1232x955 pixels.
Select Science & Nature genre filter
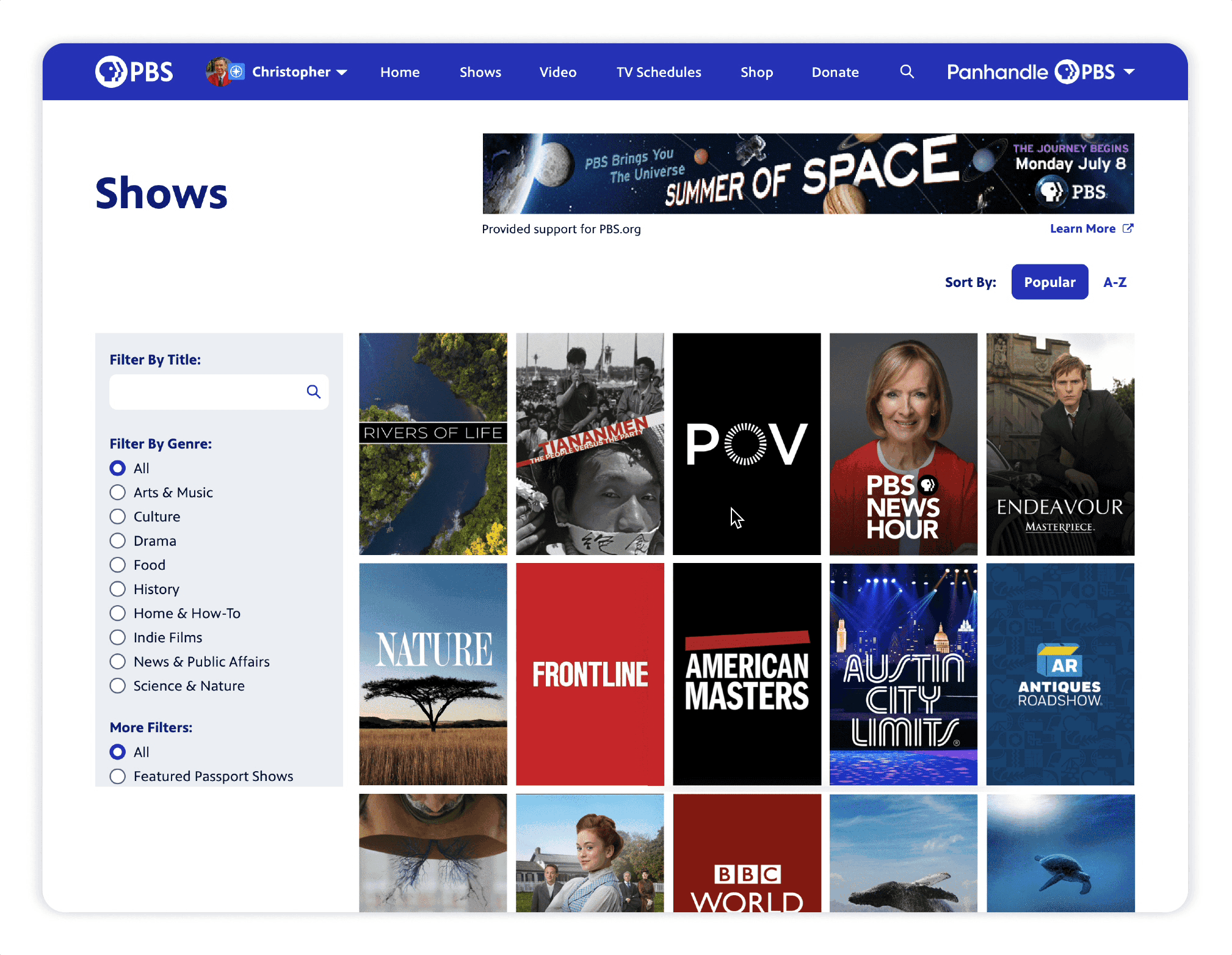(117, 686)
